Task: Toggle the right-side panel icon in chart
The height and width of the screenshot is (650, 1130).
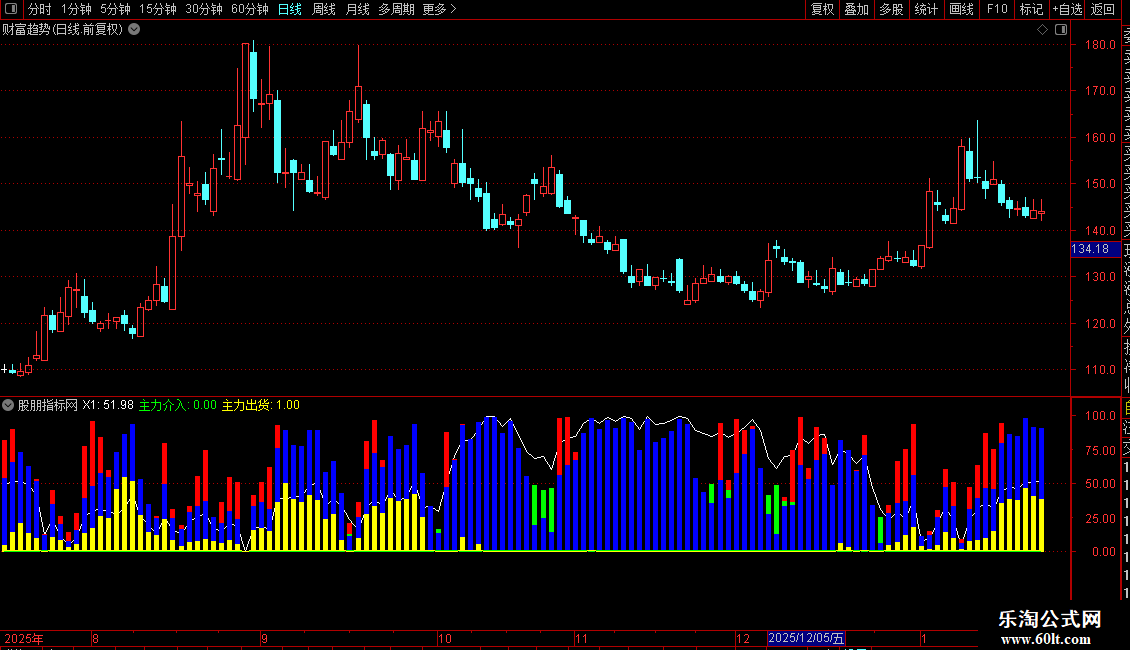Action: coord(1061,30)
